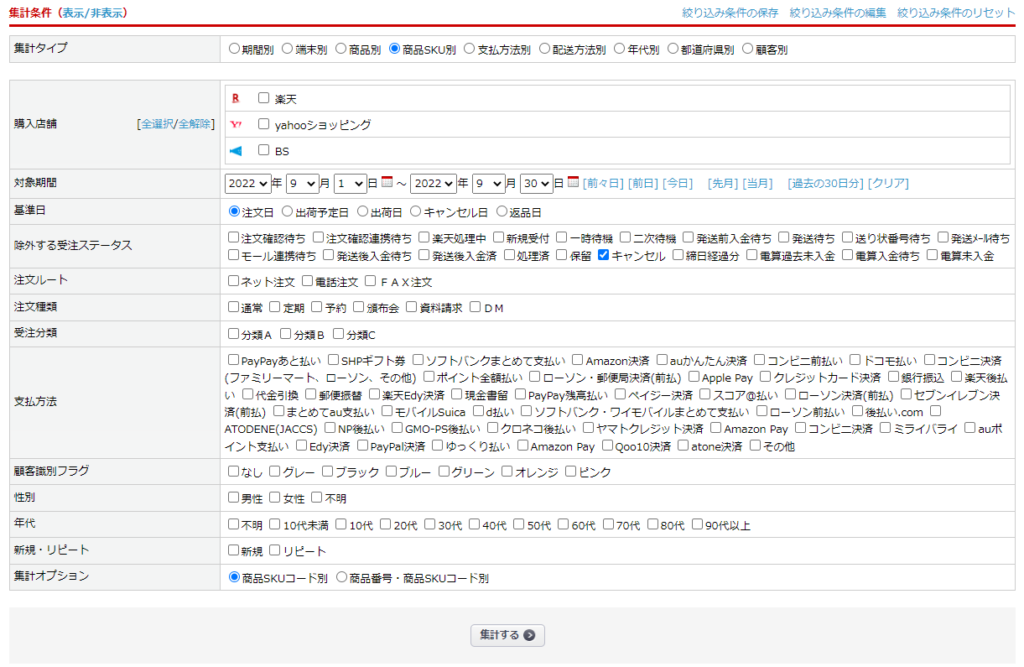This screenshot has width=1024, height=667.
Task: Open the end date calendar picker icon
Action: pyautogui.click(x=573, y=182)
